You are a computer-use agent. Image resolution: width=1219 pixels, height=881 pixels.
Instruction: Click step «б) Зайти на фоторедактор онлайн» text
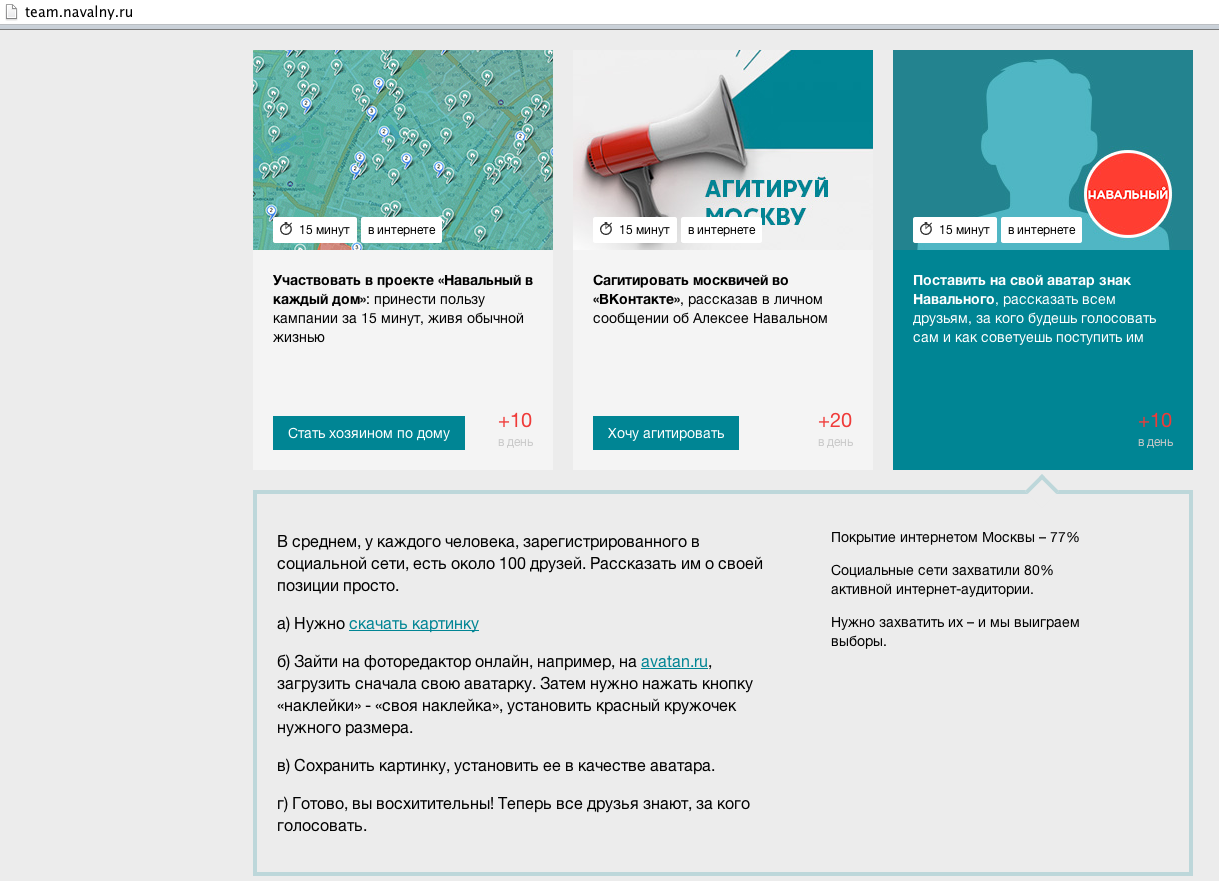[x=515, y=695]
